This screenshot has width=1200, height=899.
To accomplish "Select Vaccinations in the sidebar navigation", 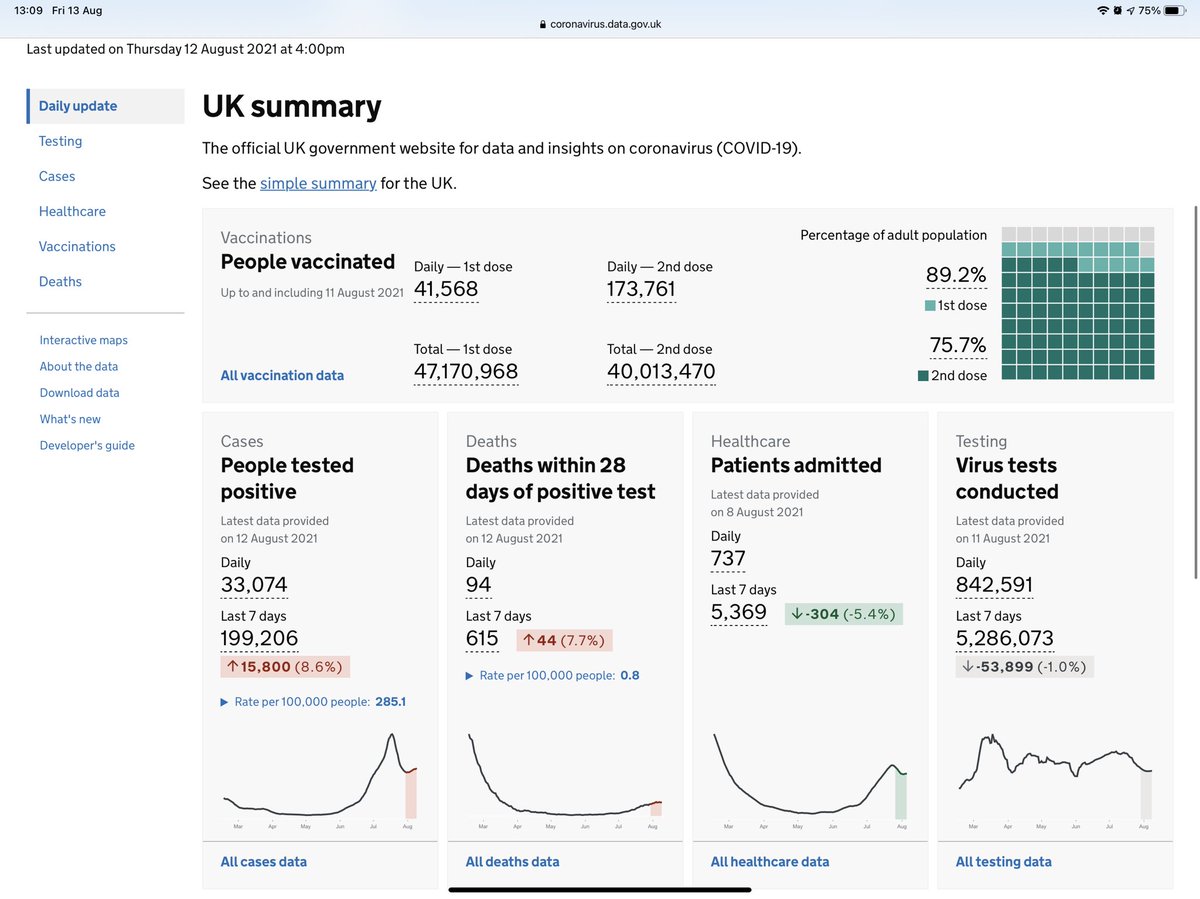I will (x=77, y=246).
